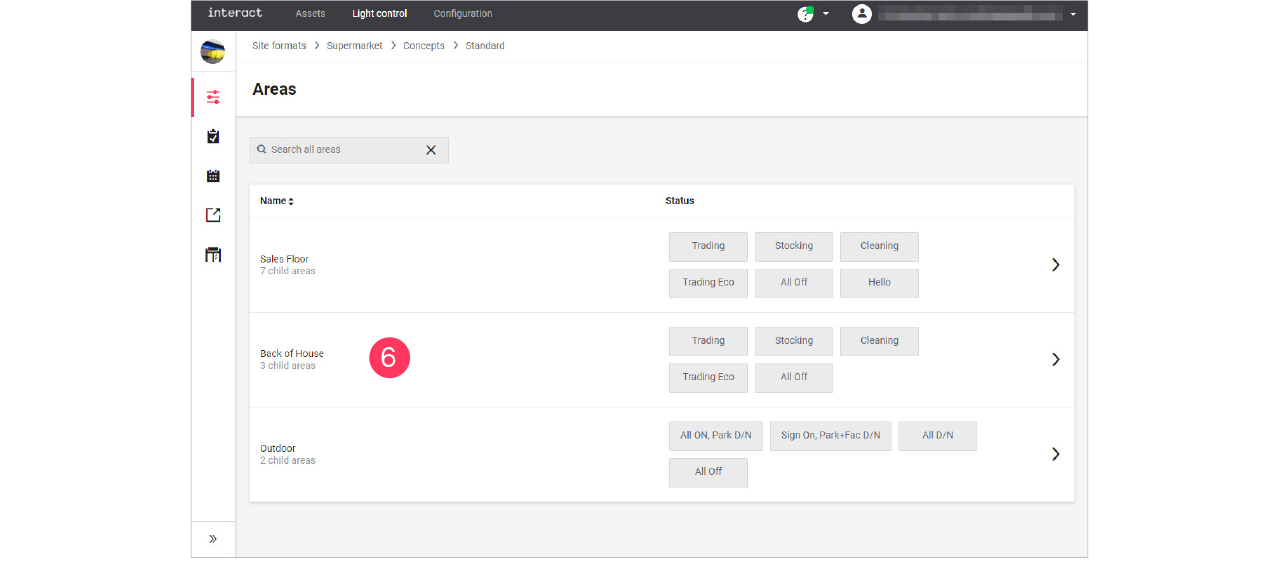Open the store layout icon in sidebar
1280x583 pixels.
click(213, 254)
